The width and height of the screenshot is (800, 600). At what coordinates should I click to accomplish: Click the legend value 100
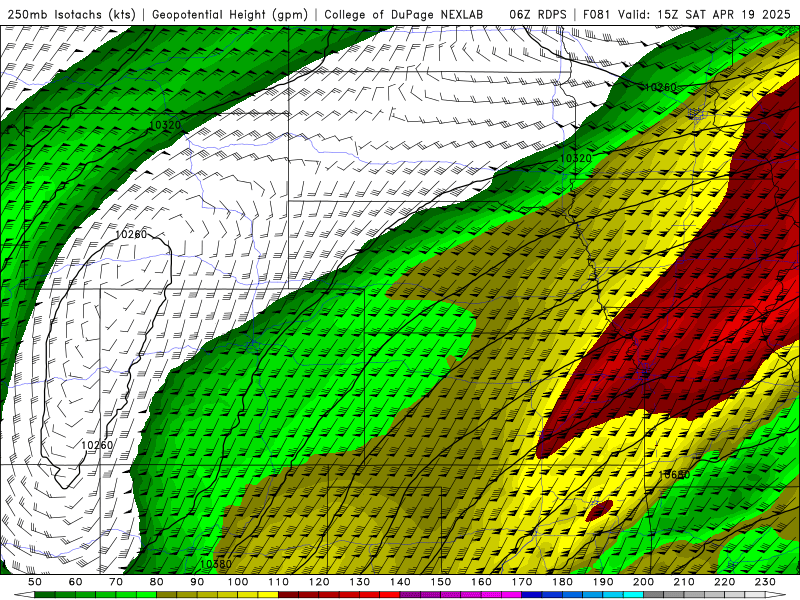(238, 582)
